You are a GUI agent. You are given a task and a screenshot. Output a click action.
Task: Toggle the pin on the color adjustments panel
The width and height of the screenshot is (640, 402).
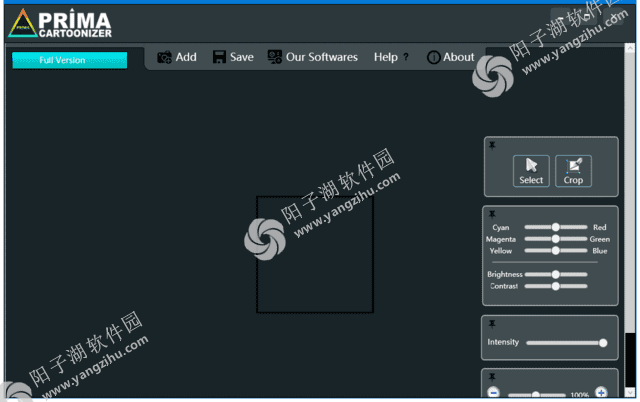tap(492, 214)
